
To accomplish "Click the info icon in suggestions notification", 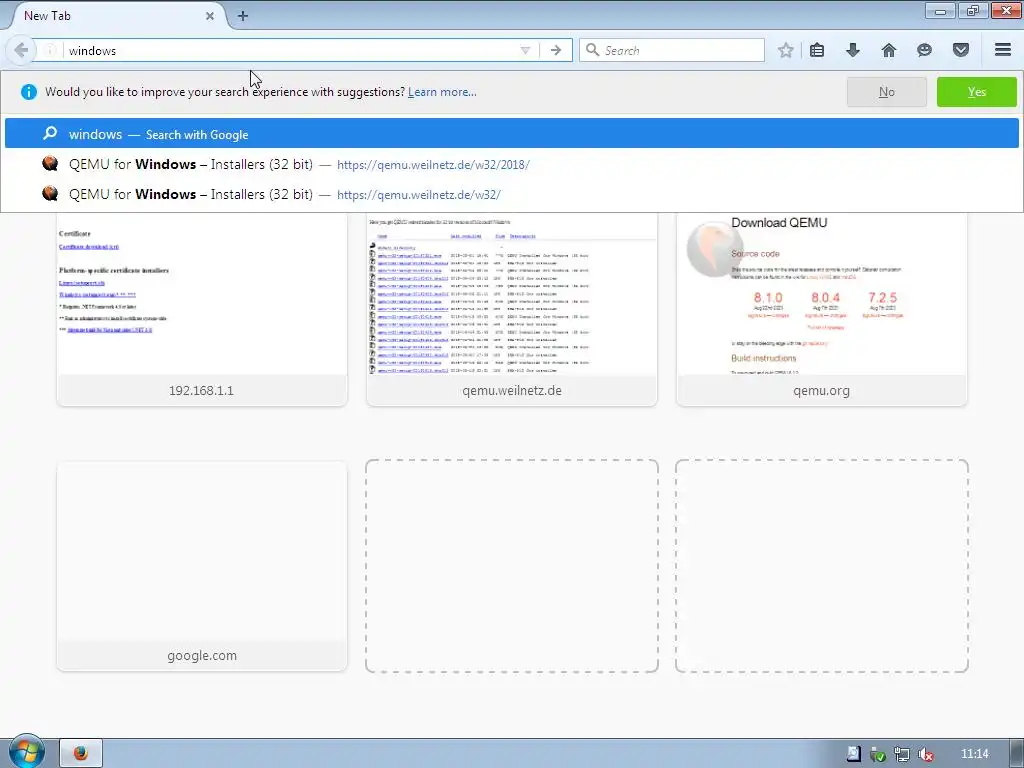I will [29, 92].
